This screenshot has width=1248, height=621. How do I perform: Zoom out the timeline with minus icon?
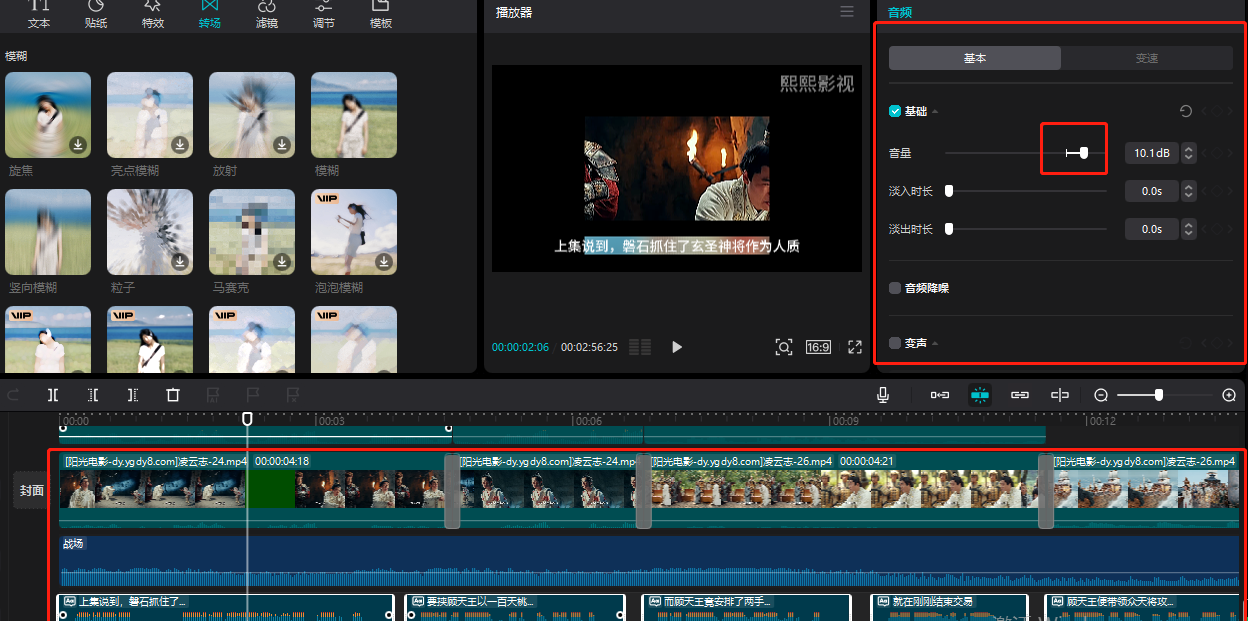[x=1101, y=395]
